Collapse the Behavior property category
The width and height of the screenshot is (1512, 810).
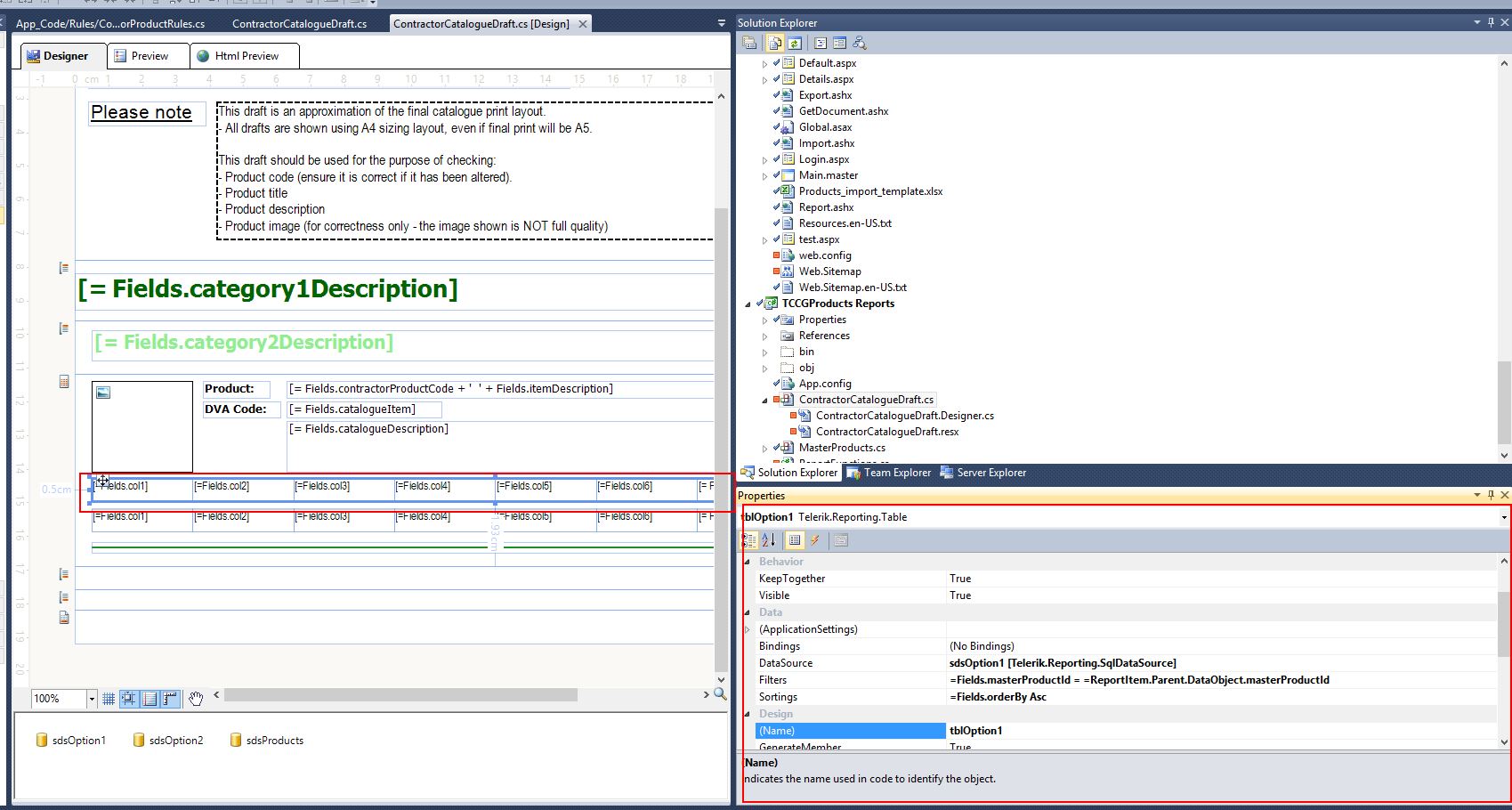pos(748,562)
